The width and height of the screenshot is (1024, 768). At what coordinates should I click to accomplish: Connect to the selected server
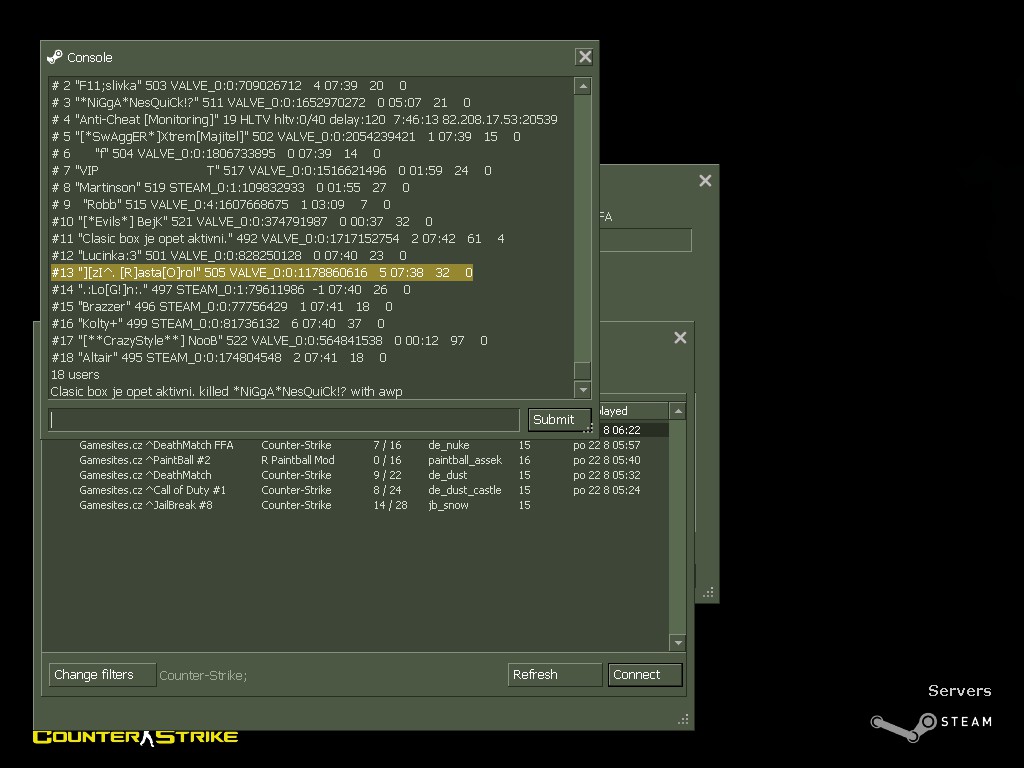645,675
